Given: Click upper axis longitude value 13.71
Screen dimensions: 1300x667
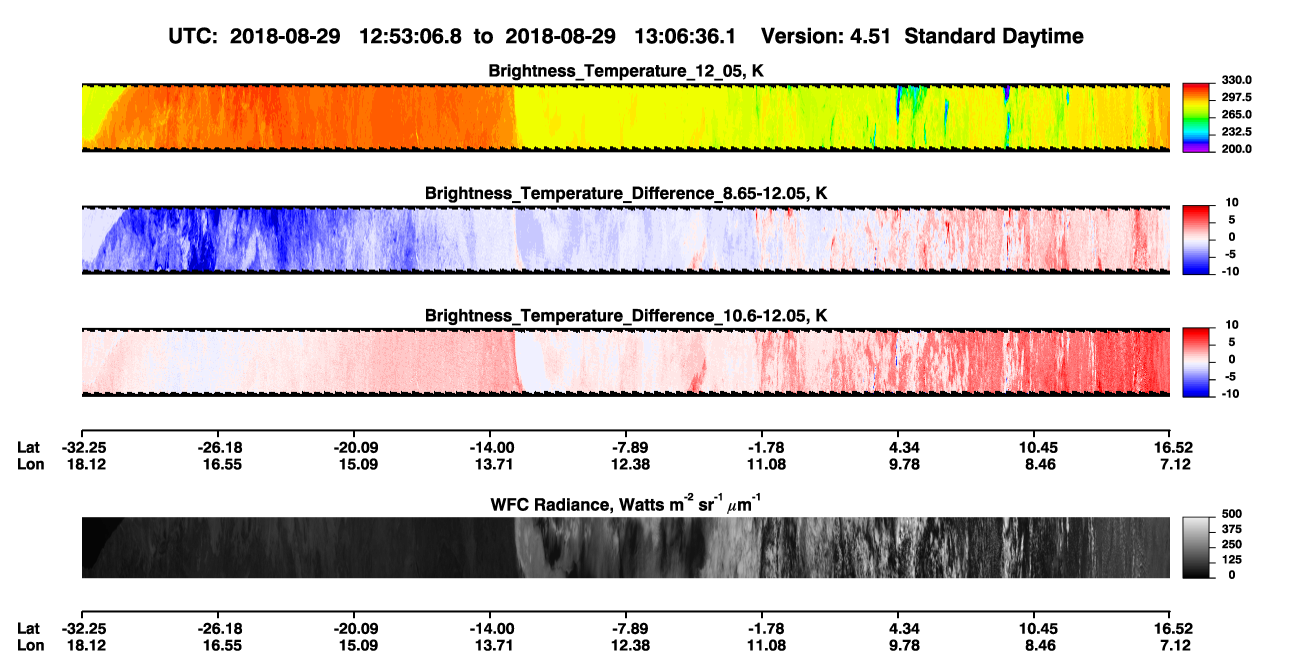Looking at the screenshot, I should pos(489,464).
